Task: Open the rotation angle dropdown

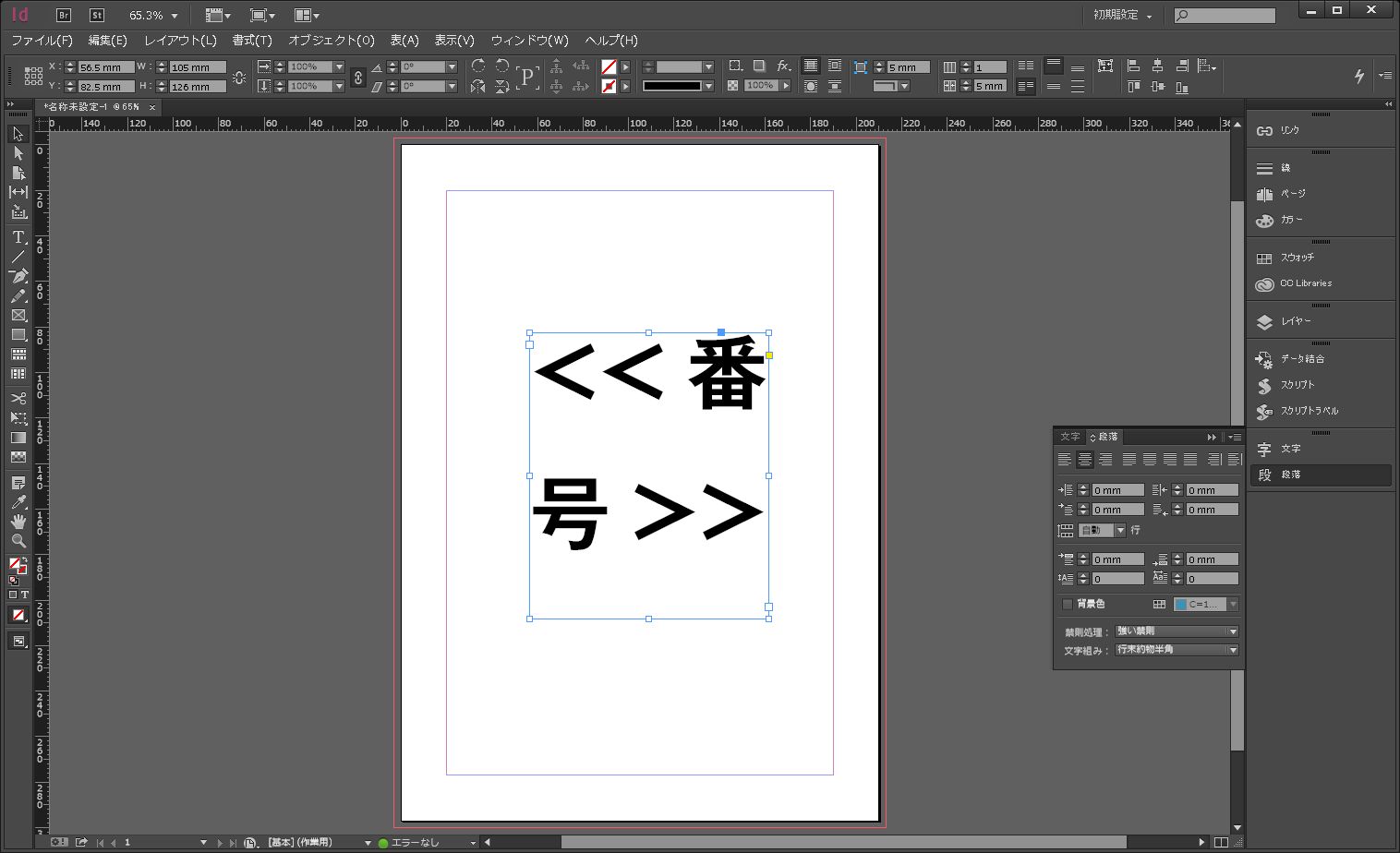Action: [452, 66]
